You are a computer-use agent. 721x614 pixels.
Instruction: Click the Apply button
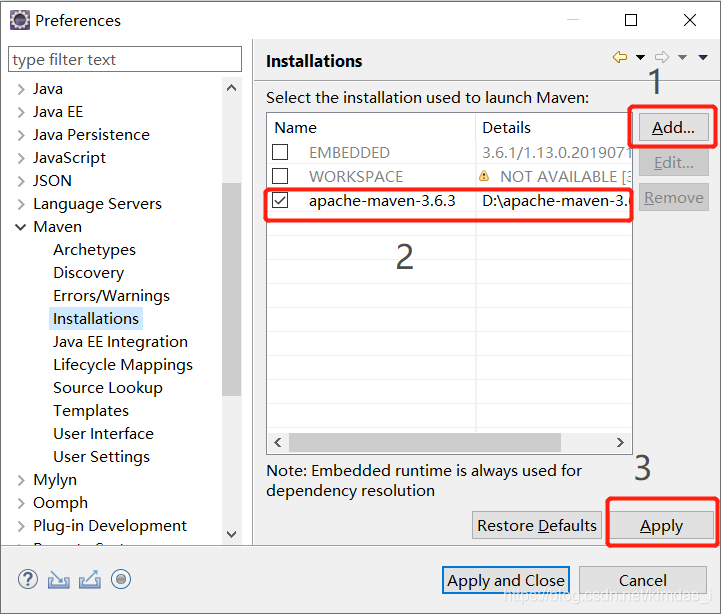tap(661, 525)
